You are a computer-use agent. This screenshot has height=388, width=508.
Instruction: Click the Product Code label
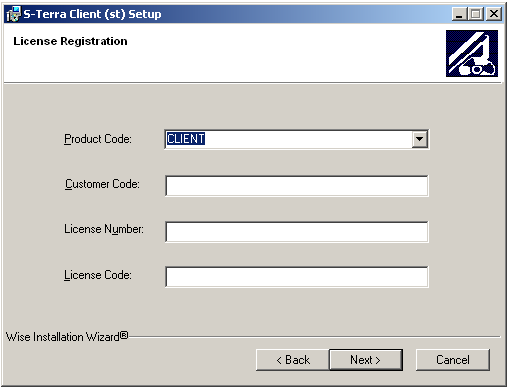[x=98, y=139]
